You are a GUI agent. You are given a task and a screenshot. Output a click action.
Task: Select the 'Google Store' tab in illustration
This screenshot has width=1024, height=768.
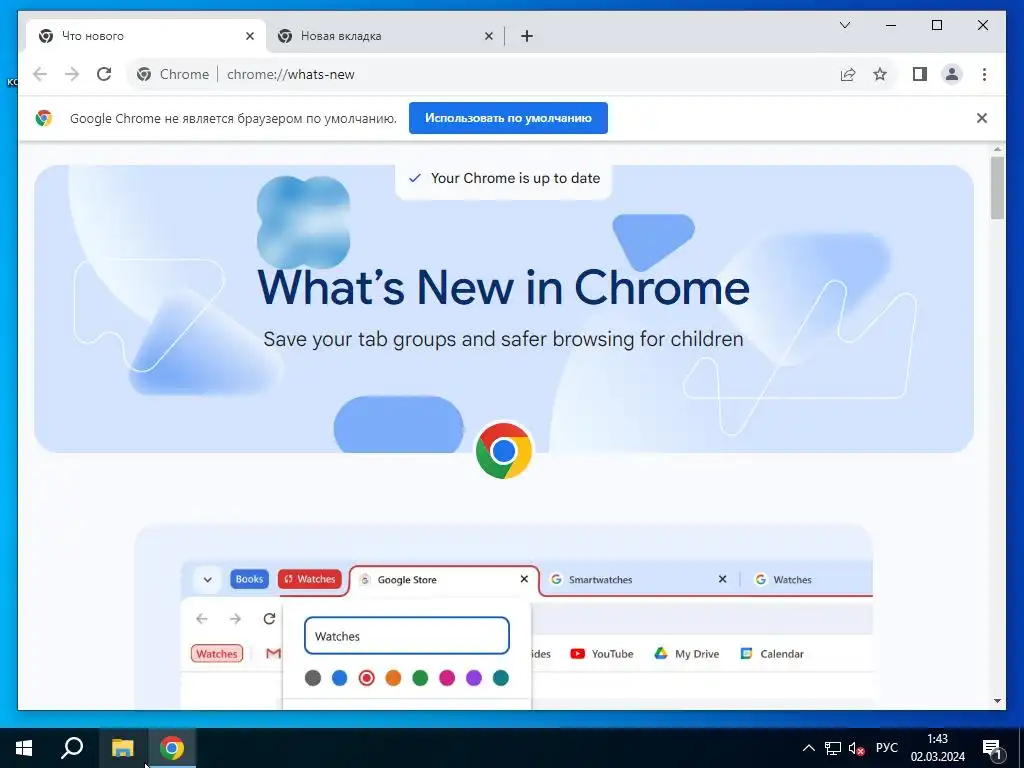tap(444, 579)
